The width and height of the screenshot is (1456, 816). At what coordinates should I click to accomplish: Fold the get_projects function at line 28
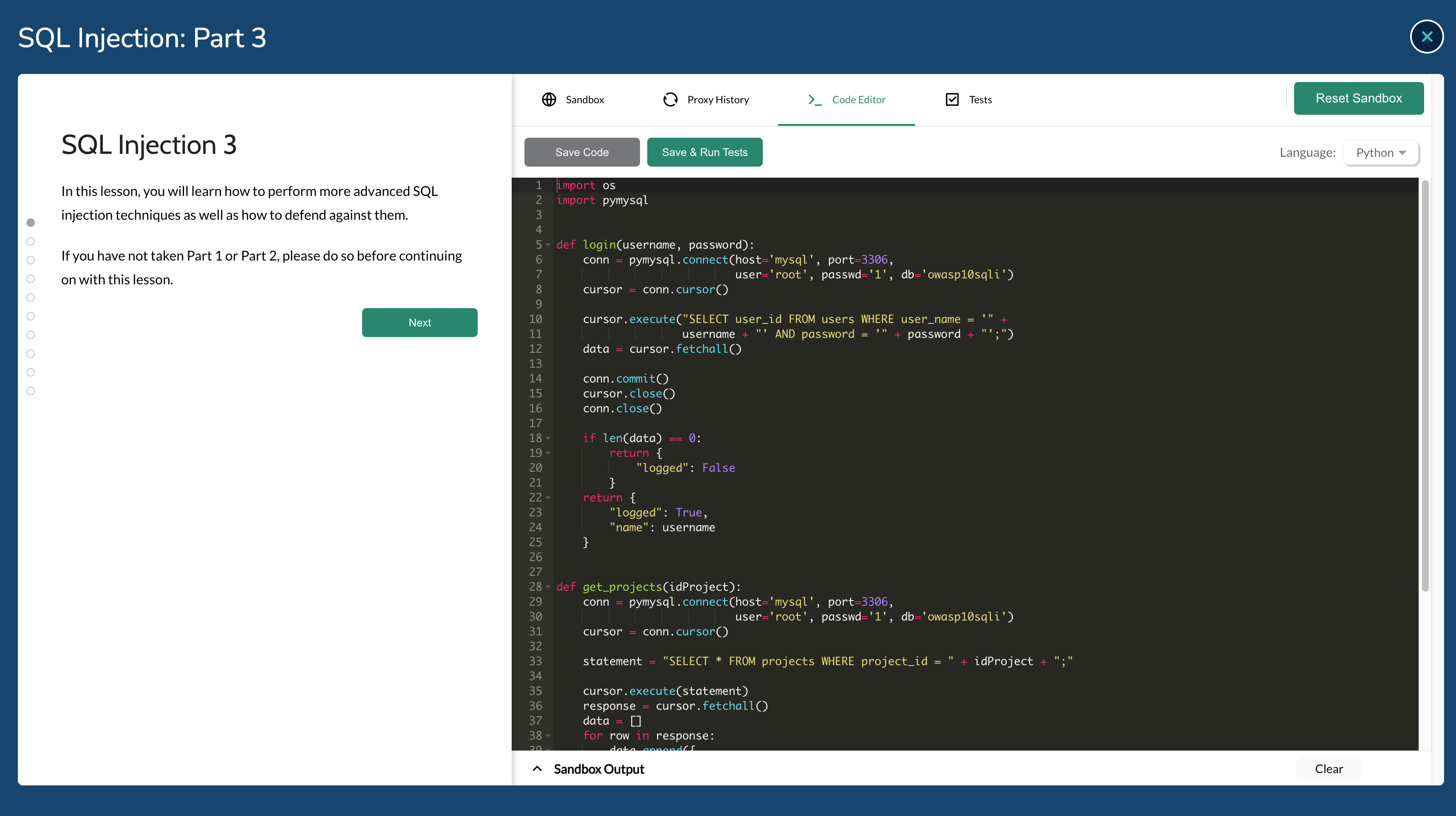(x=548, y=587)
